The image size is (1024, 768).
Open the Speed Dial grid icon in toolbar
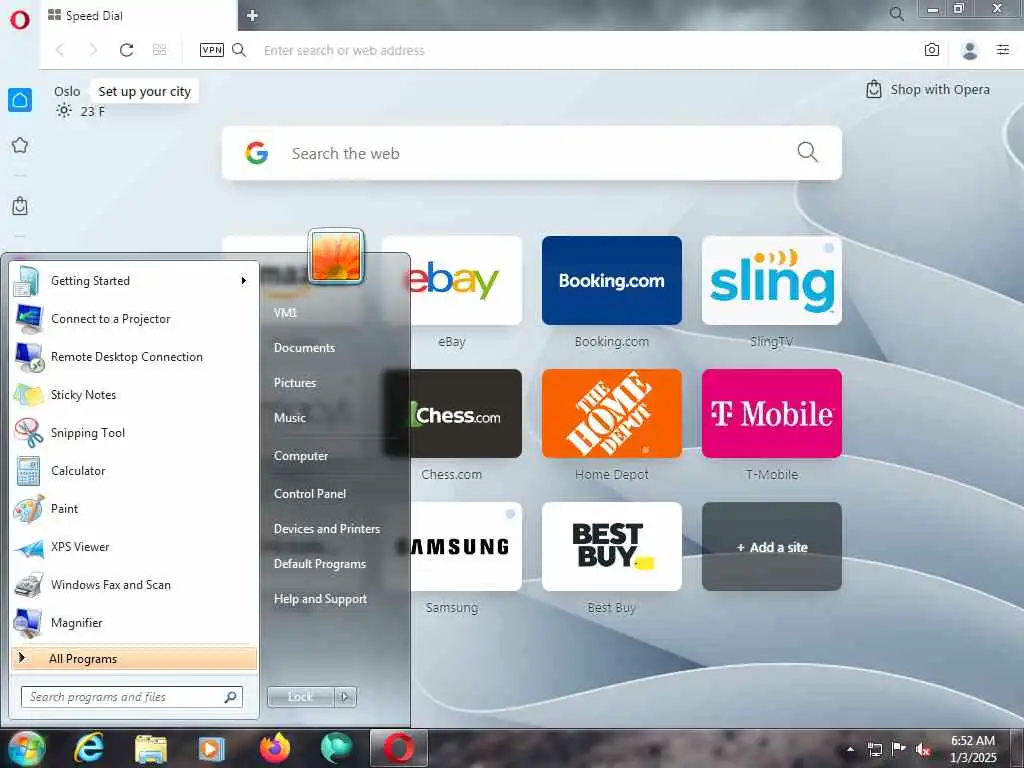[x=159, y=50]
